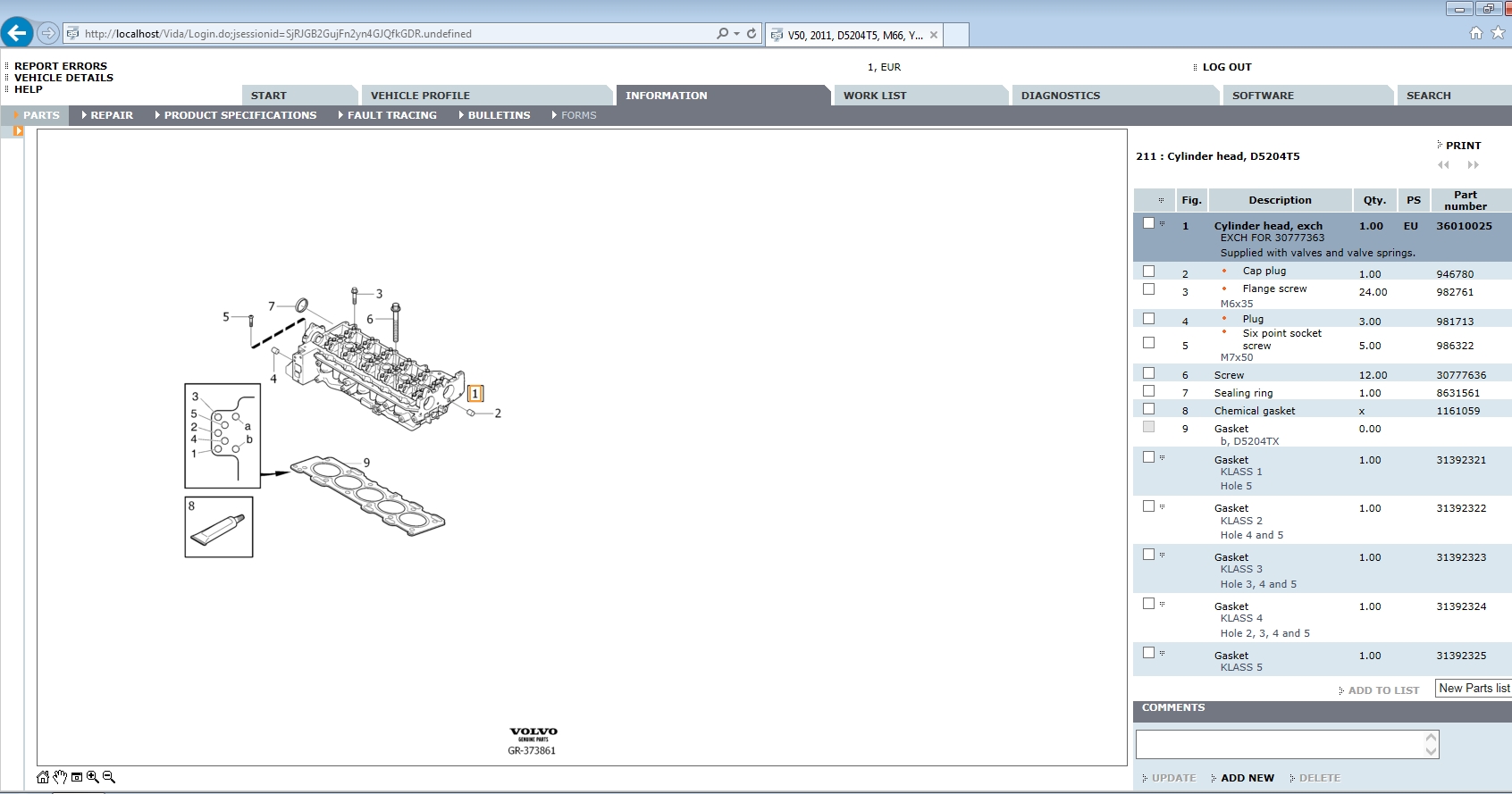This screenshot has width=1512, height=794.
Task: Check the Gasket KLASS 2 row
Action: tap(1148, 506)
